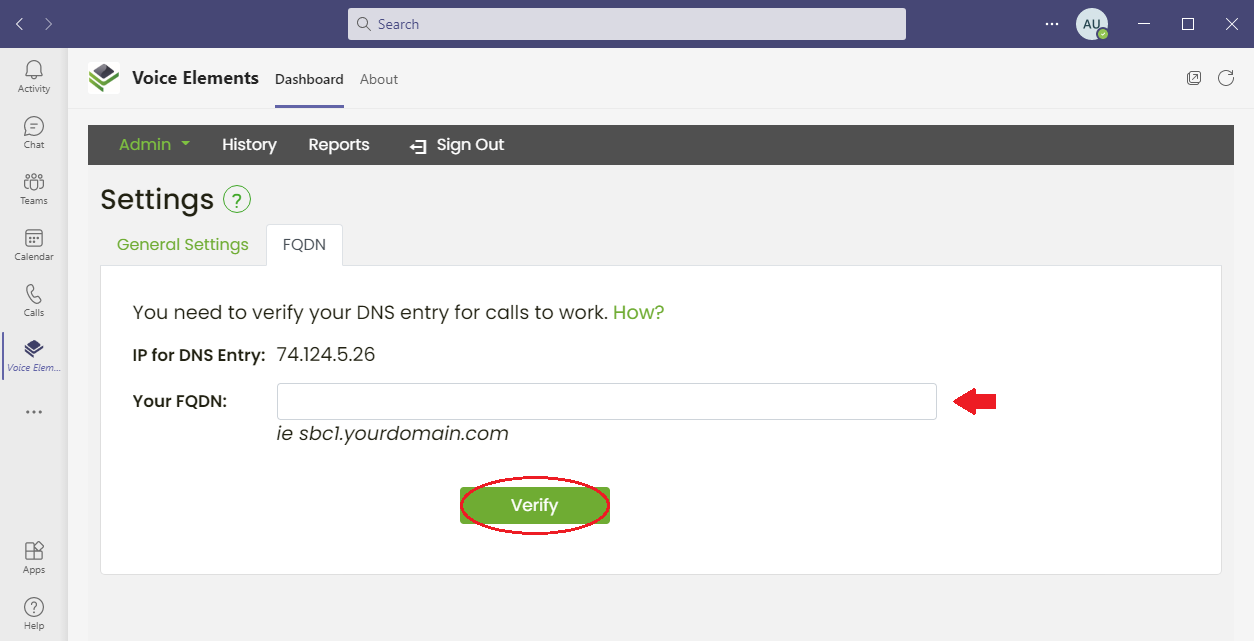
Task: Click the Settings help question mark icon
Action: click(x=237, y=200)
